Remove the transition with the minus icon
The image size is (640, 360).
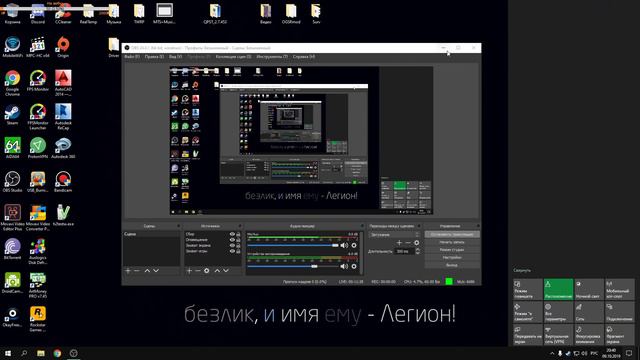pos(408,243)
